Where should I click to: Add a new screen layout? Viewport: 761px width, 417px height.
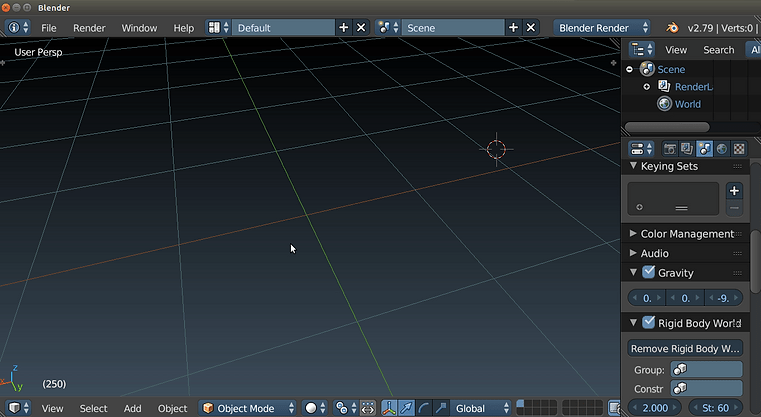[x=344, y=28]
